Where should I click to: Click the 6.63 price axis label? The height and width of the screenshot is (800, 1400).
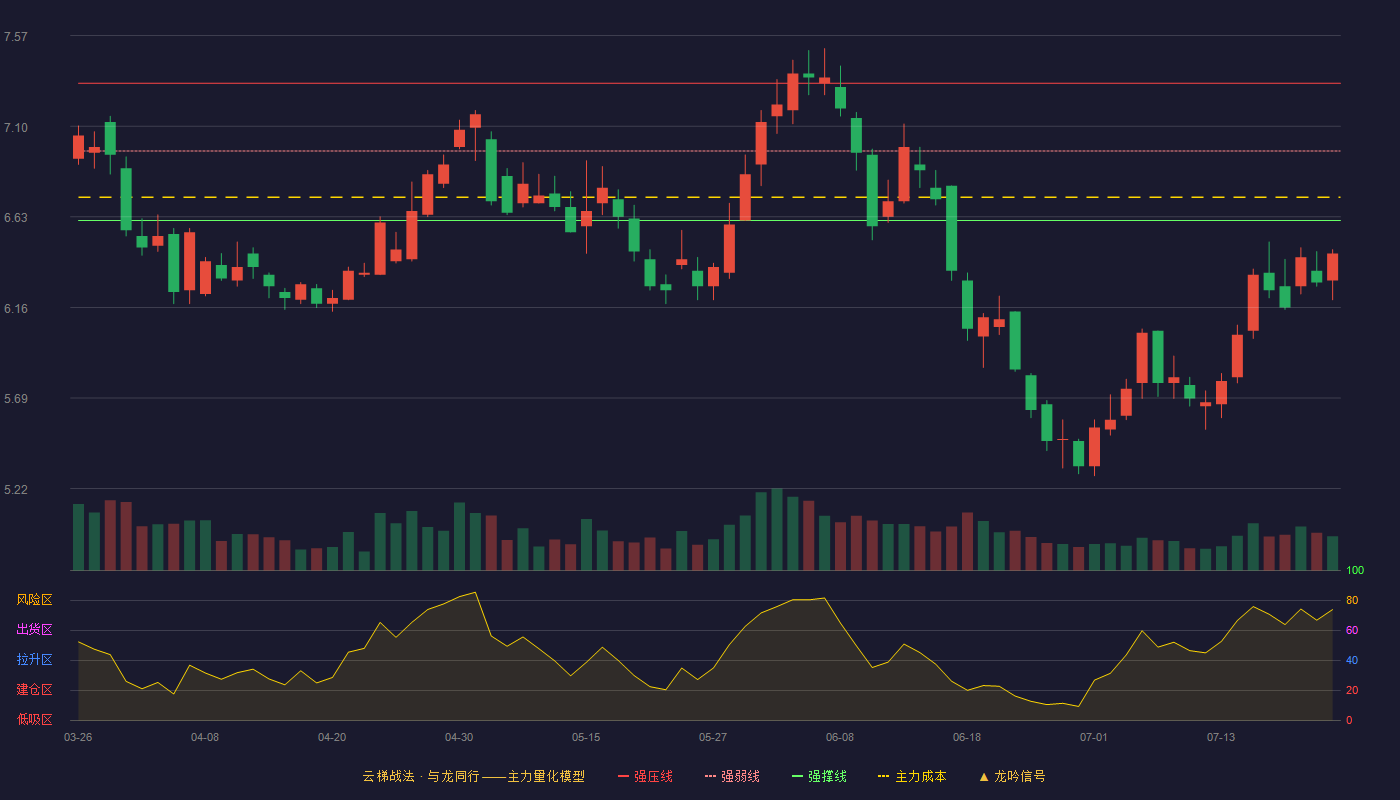16,218
